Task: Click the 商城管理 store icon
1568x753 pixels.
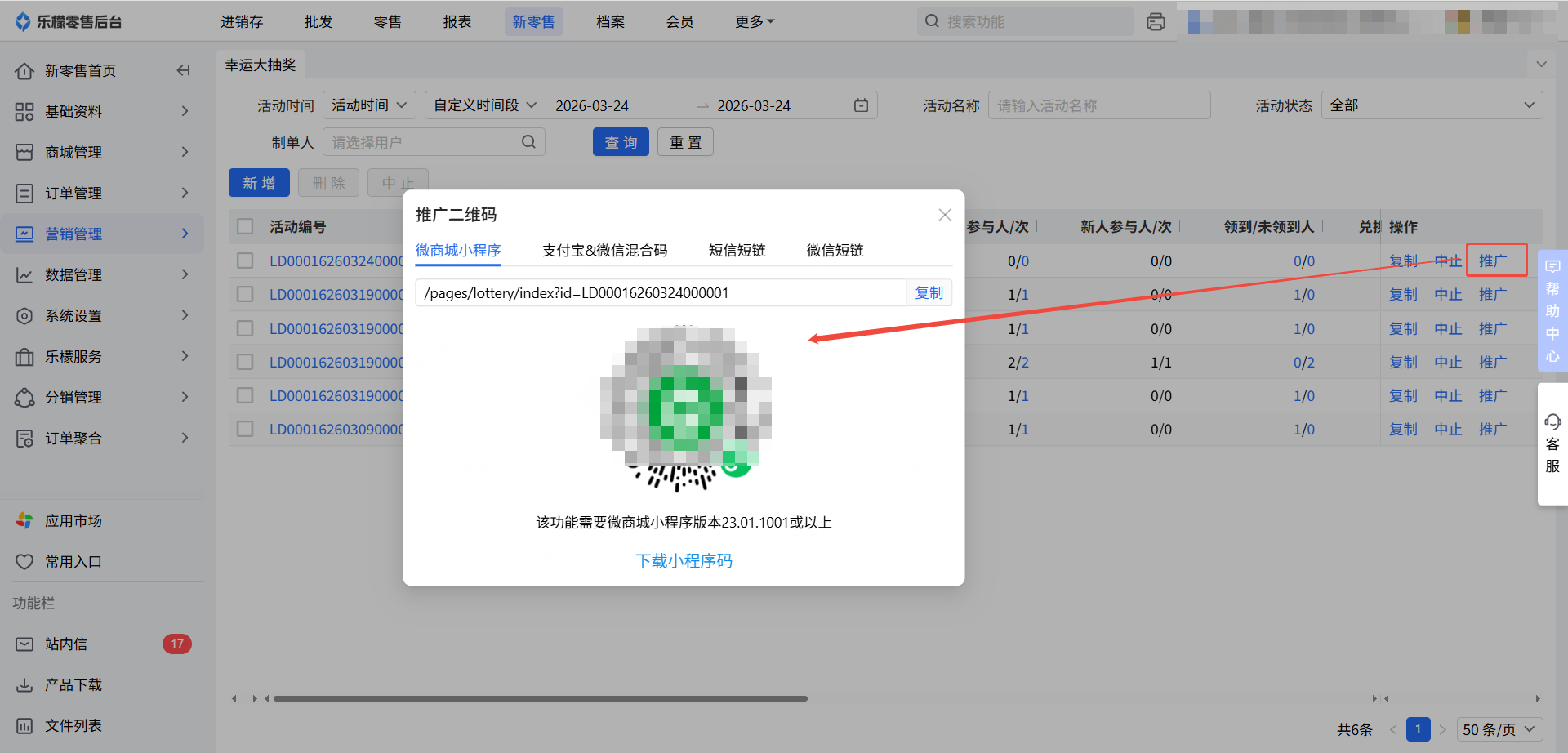Action: pos(24,153)
